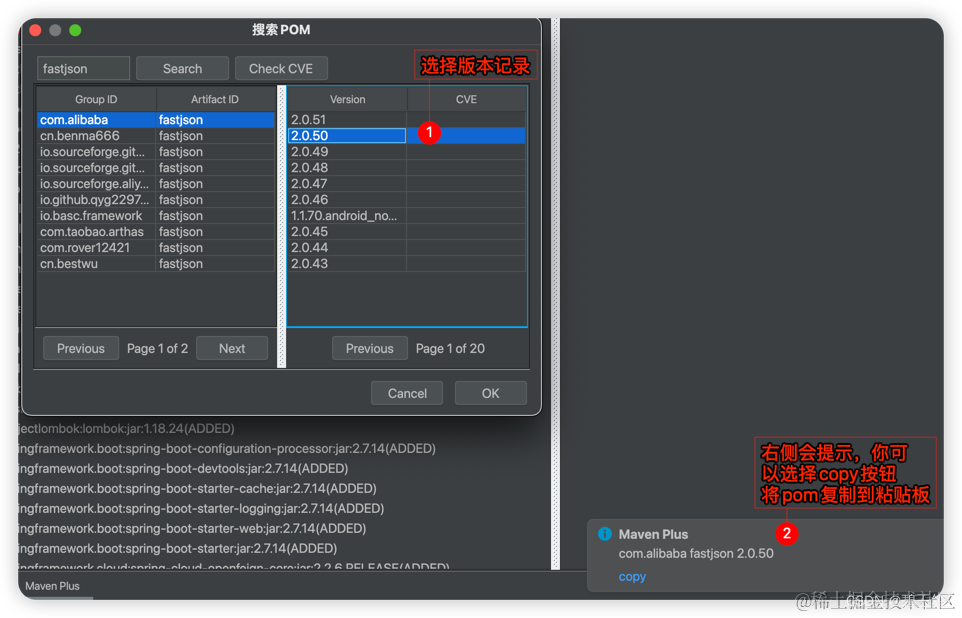Click the CVE column header
The image size is (962, 618).
tap(466, 99)
